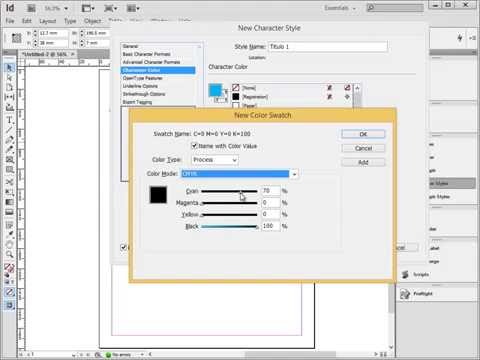The width and height of the screenshot is (480, 360).
Task: Select the Rectangle tool
Action: tap(9, 169)
